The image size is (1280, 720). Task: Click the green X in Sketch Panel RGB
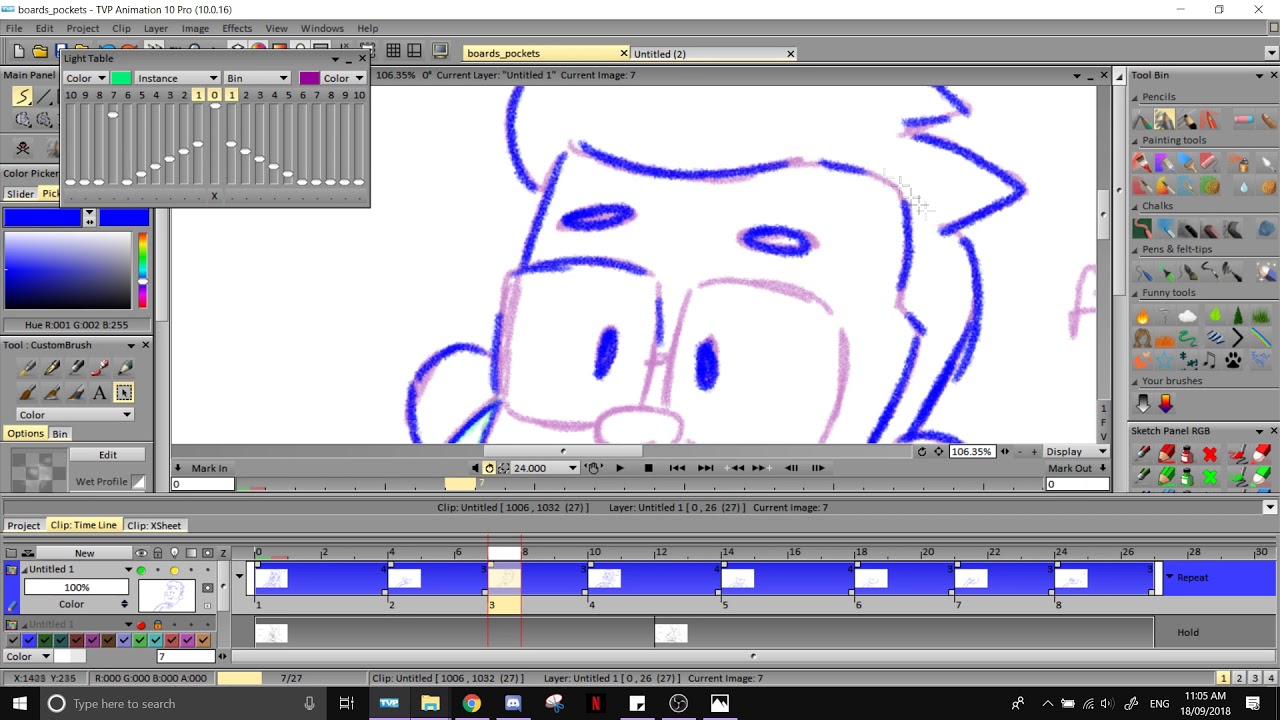[x=1210, y=476]
